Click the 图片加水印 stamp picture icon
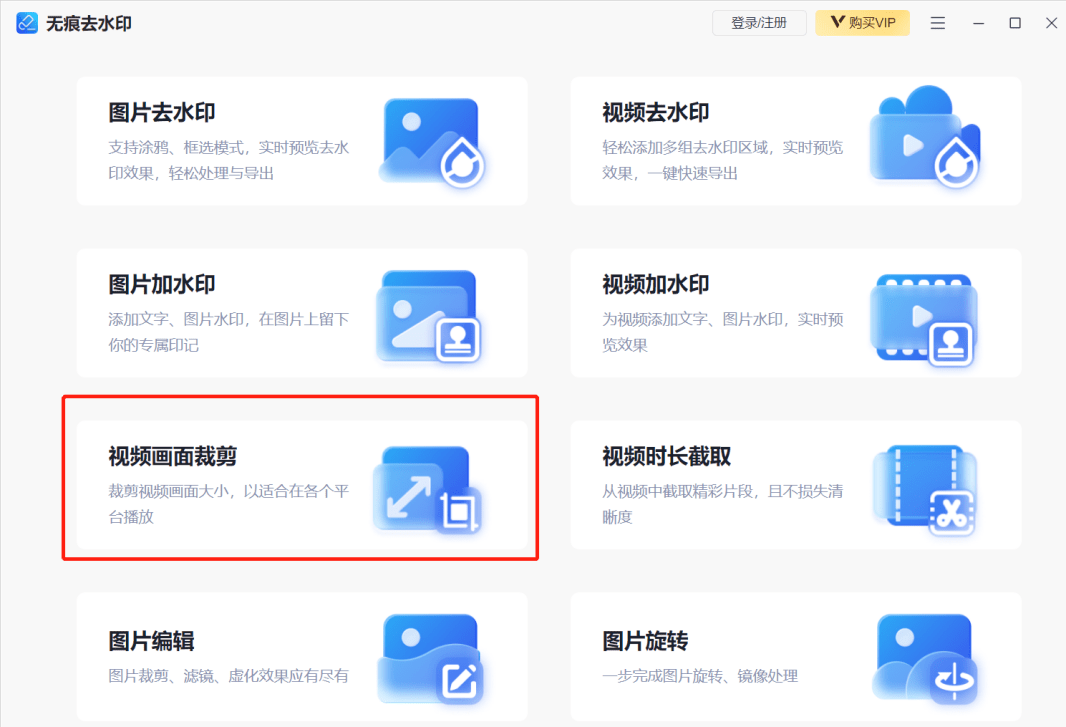1066x727 pixels. (429, 316)
